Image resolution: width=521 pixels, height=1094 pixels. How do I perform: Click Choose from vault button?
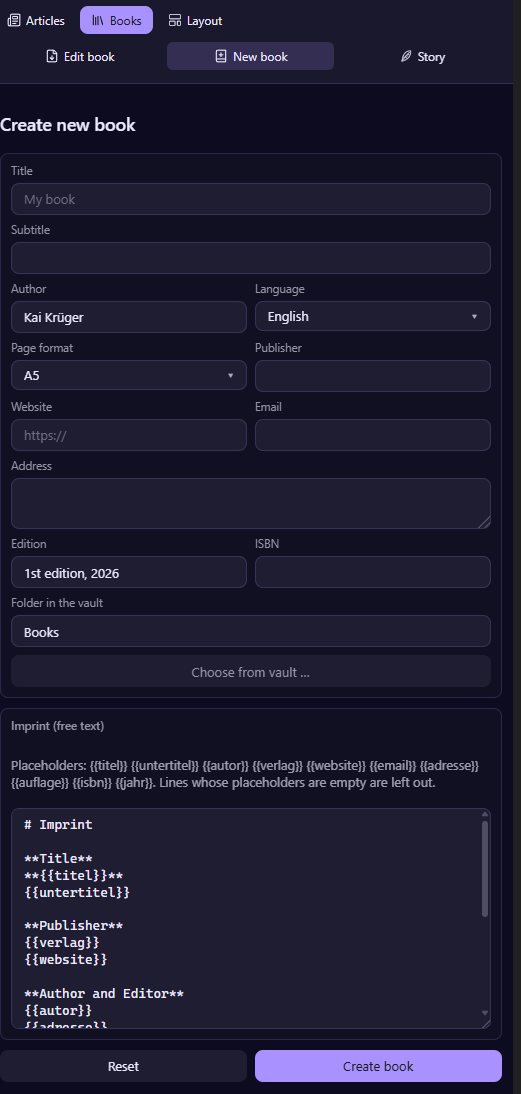[250, 673]
